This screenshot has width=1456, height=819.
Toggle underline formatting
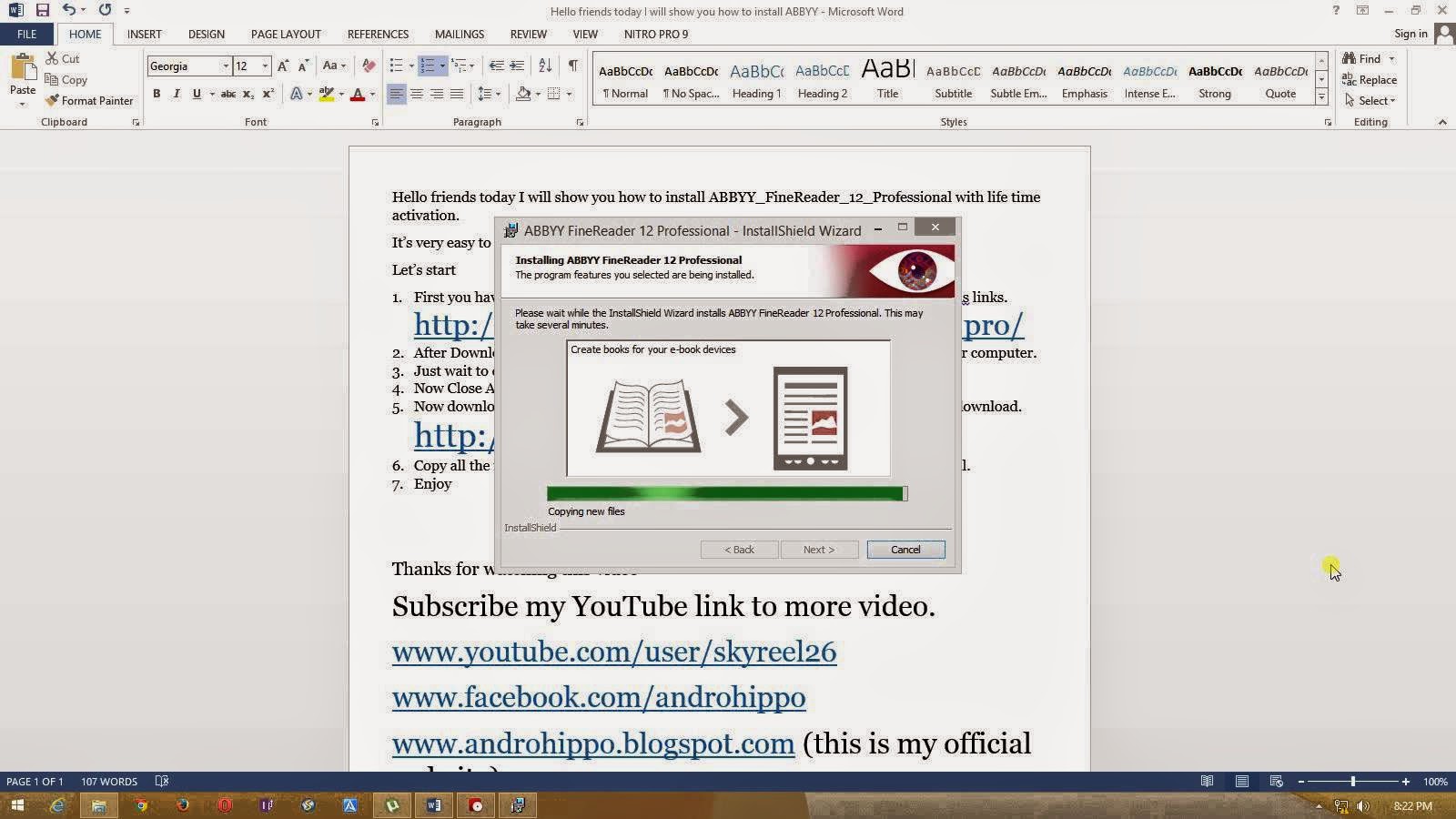coord(197,94)
